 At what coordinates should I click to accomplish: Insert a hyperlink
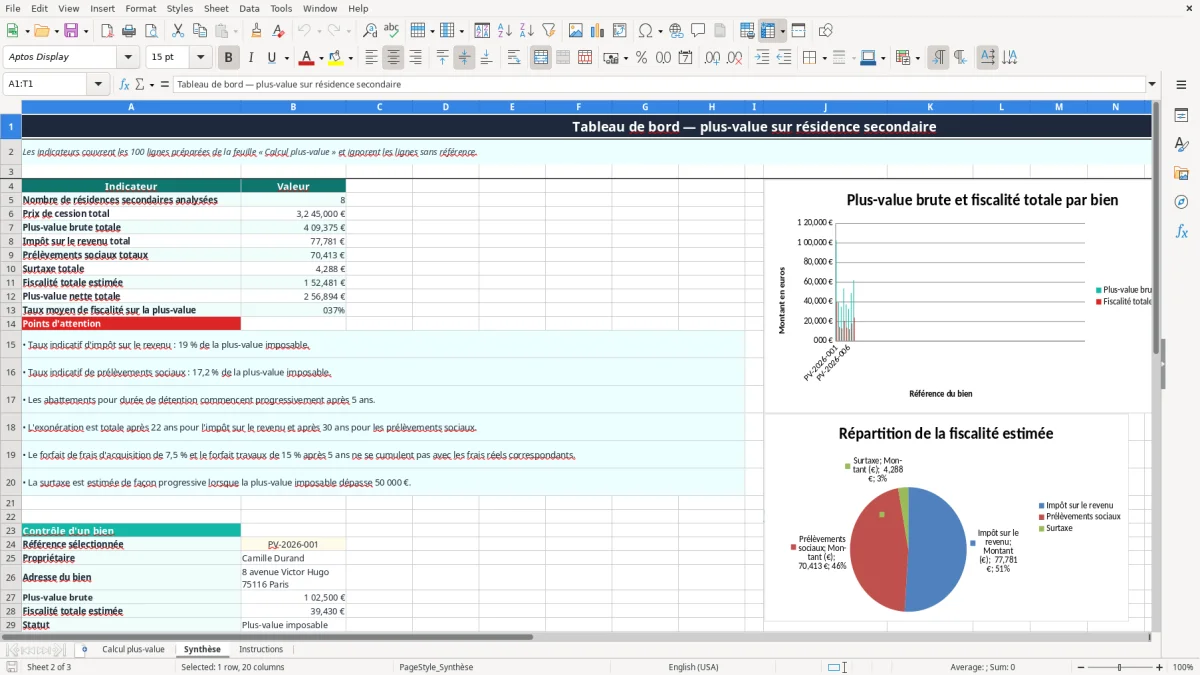click(676, 31)
